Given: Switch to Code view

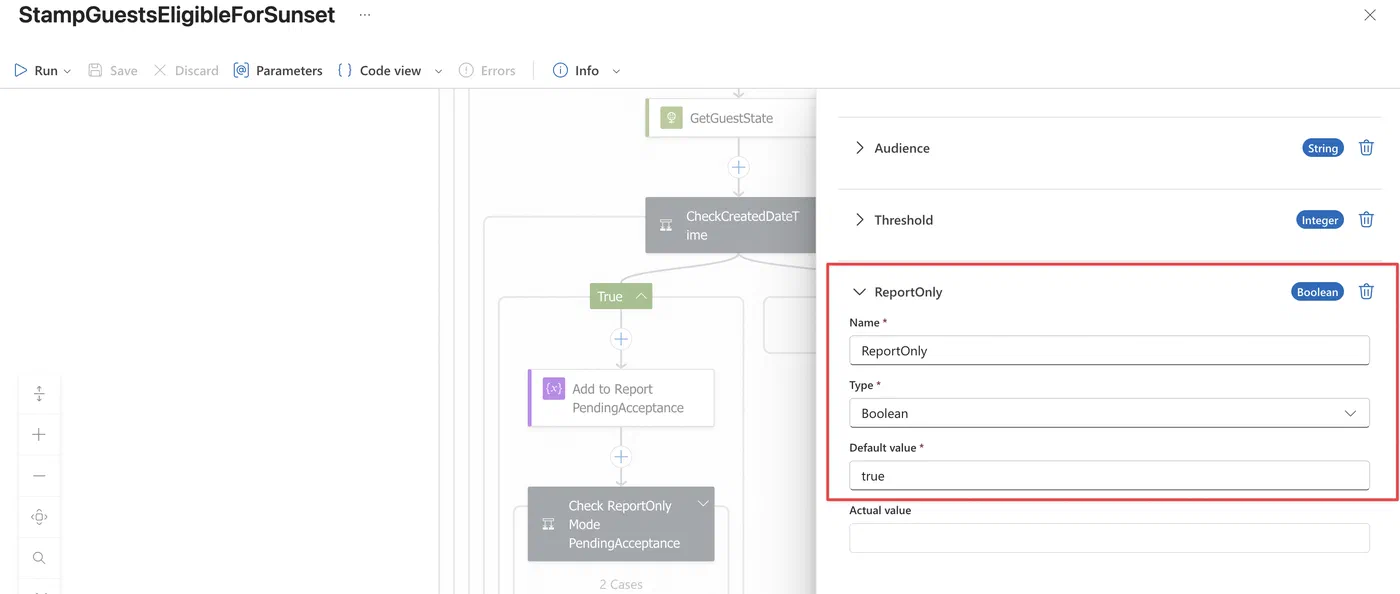Looking at the screenshot, I should pos(379,71).
